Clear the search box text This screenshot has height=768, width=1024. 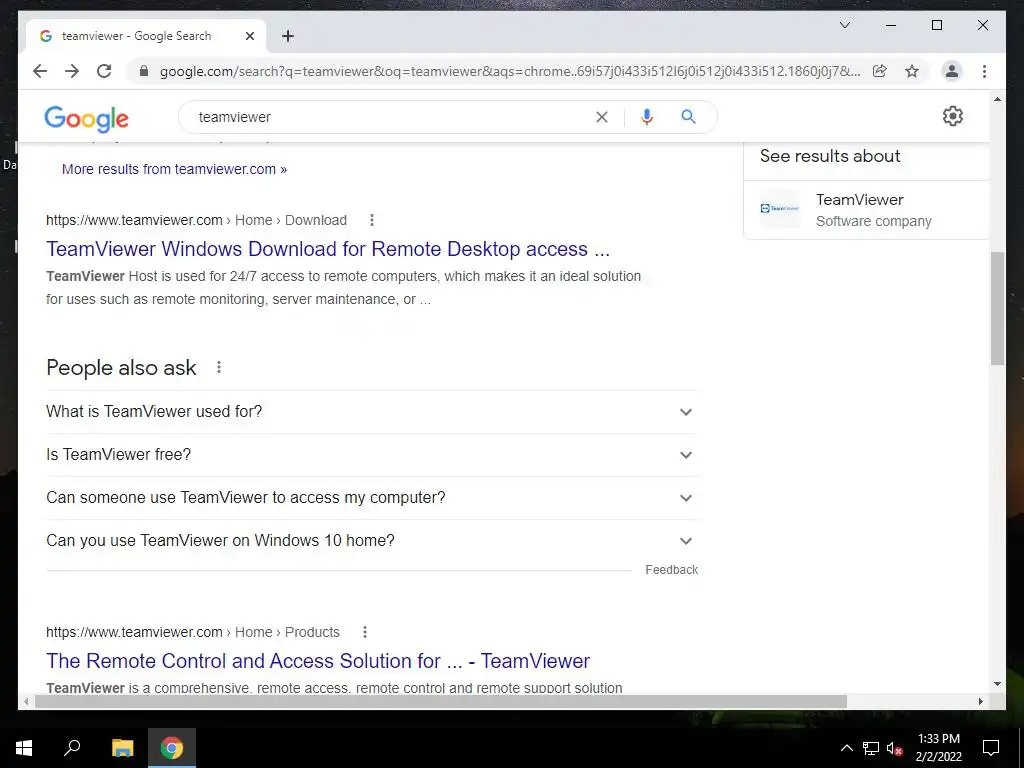601,117
